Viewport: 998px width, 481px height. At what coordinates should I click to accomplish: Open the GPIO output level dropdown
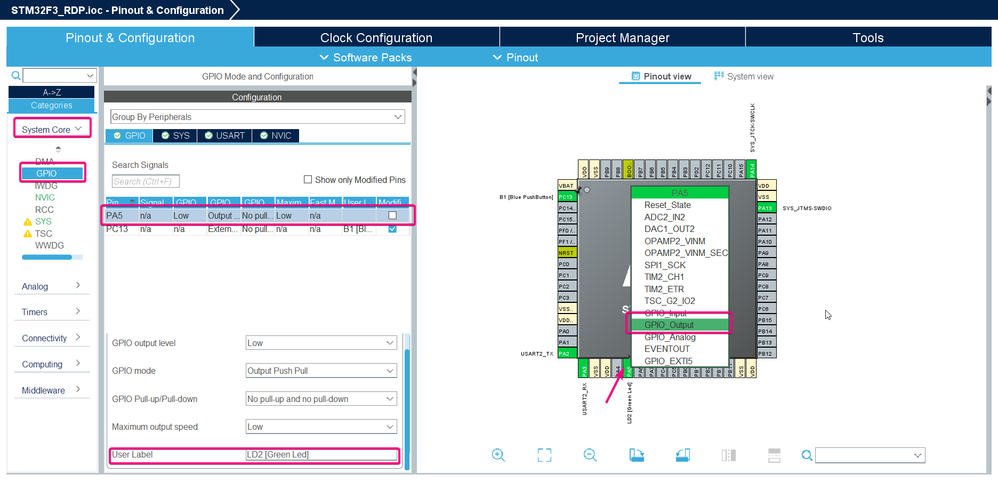(321, 343)
